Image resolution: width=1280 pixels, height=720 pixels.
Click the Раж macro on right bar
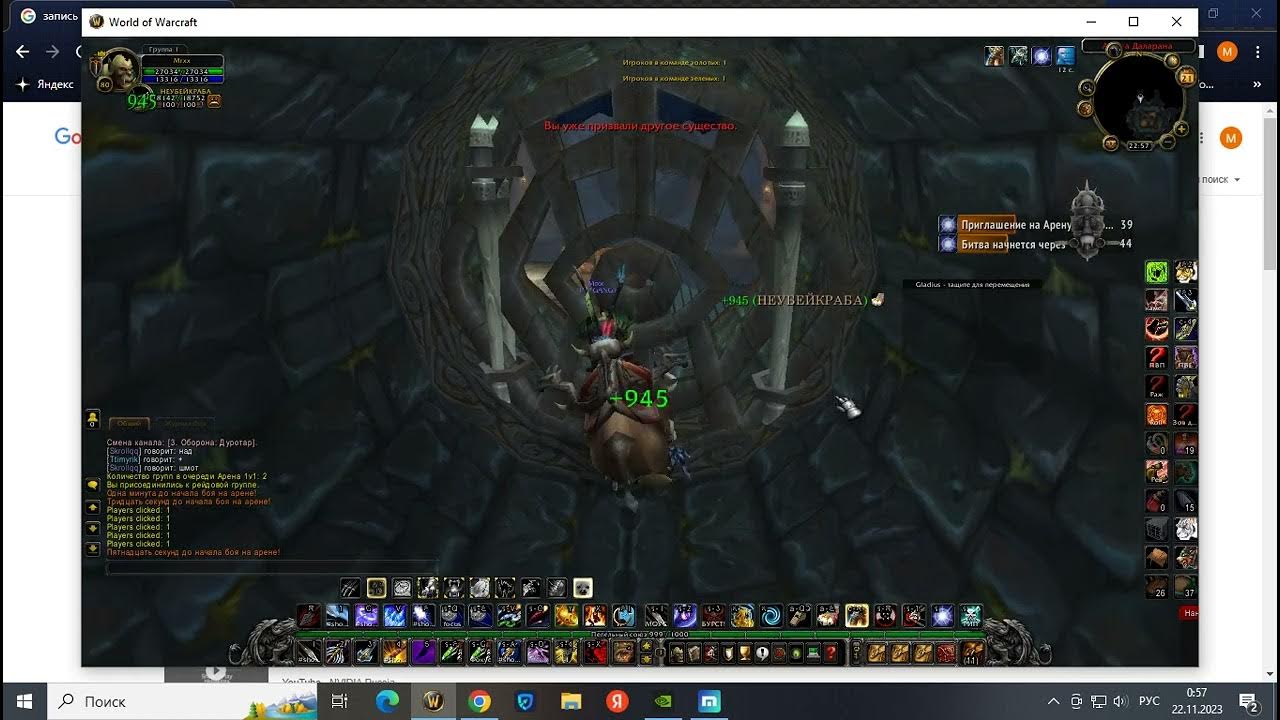[x=1157, y=385]
